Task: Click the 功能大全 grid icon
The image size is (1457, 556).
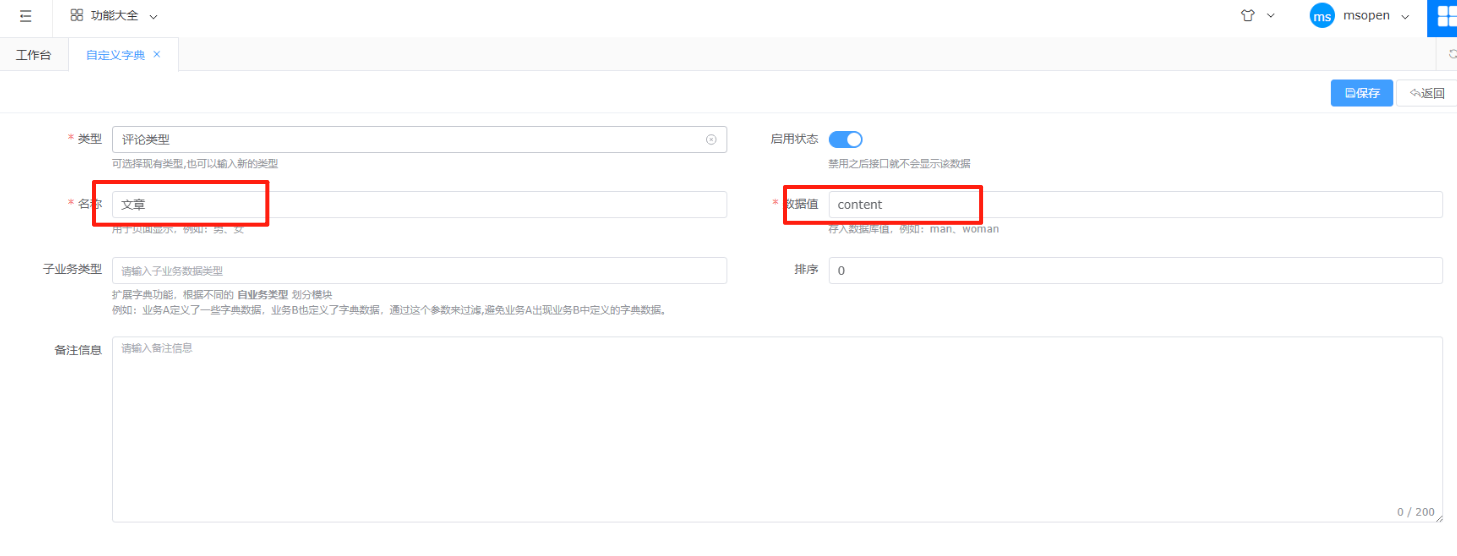Action: (77, 16)
